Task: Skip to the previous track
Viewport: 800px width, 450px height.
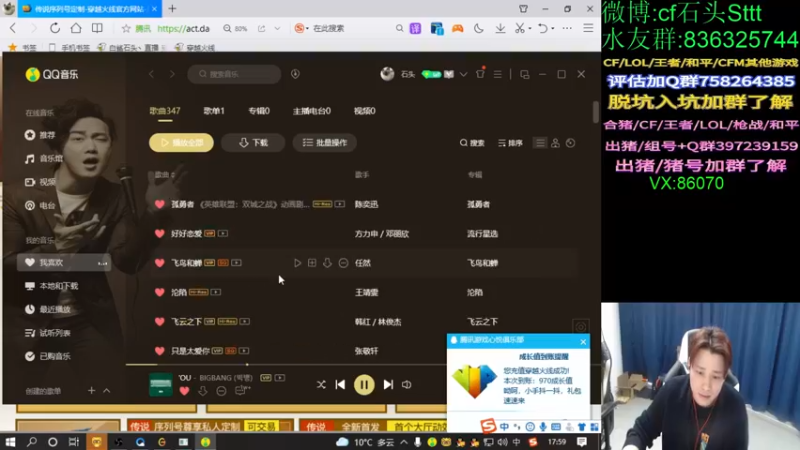Action: 340,385
